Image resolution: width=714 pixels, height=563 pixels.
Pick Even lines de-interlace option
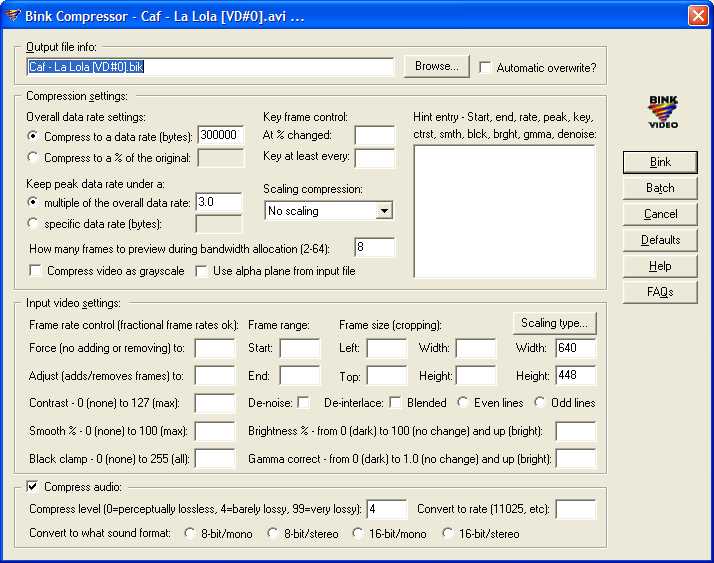click(464, 403)
